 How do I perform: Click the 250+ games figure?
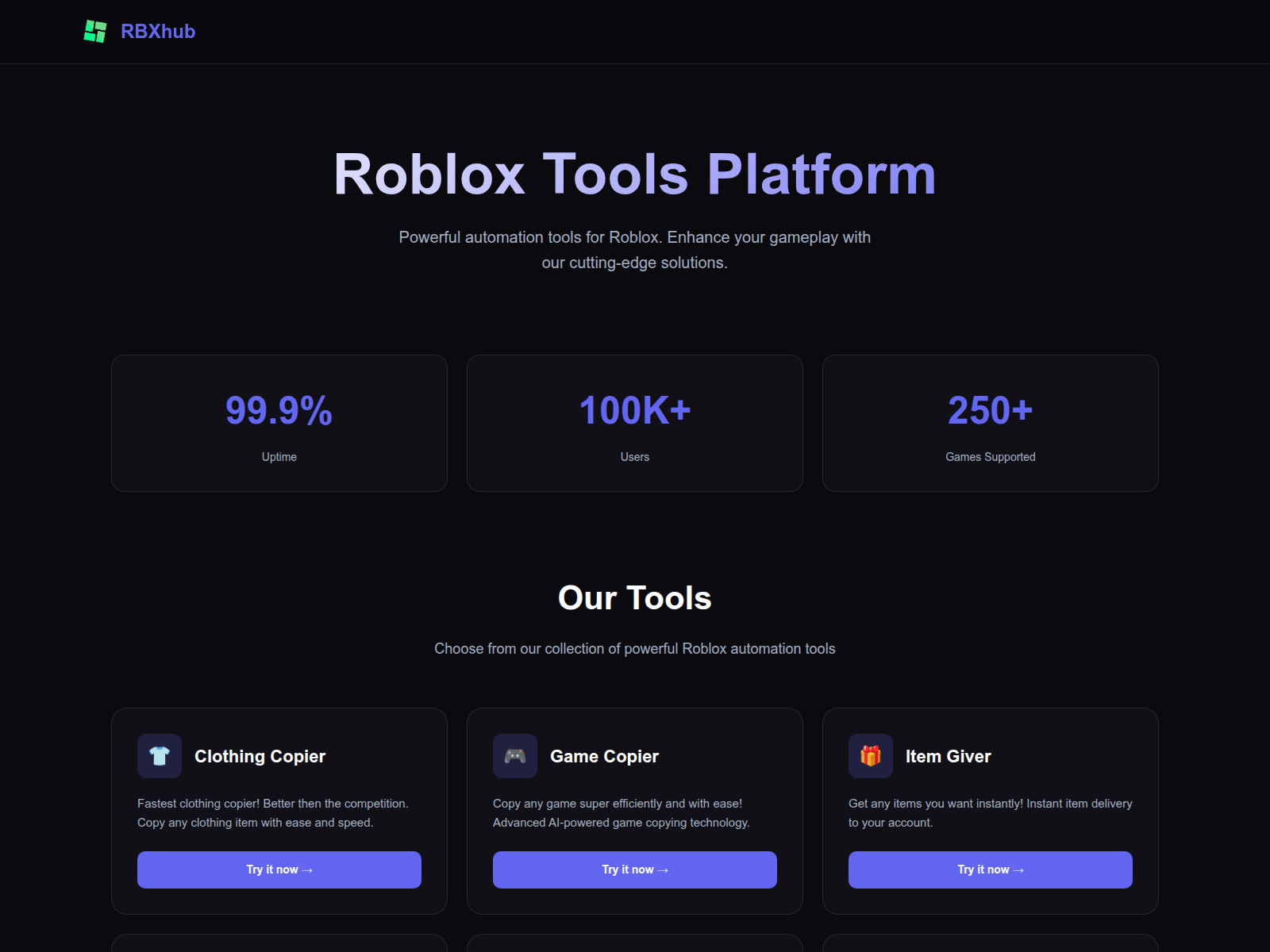click(991, 411)
